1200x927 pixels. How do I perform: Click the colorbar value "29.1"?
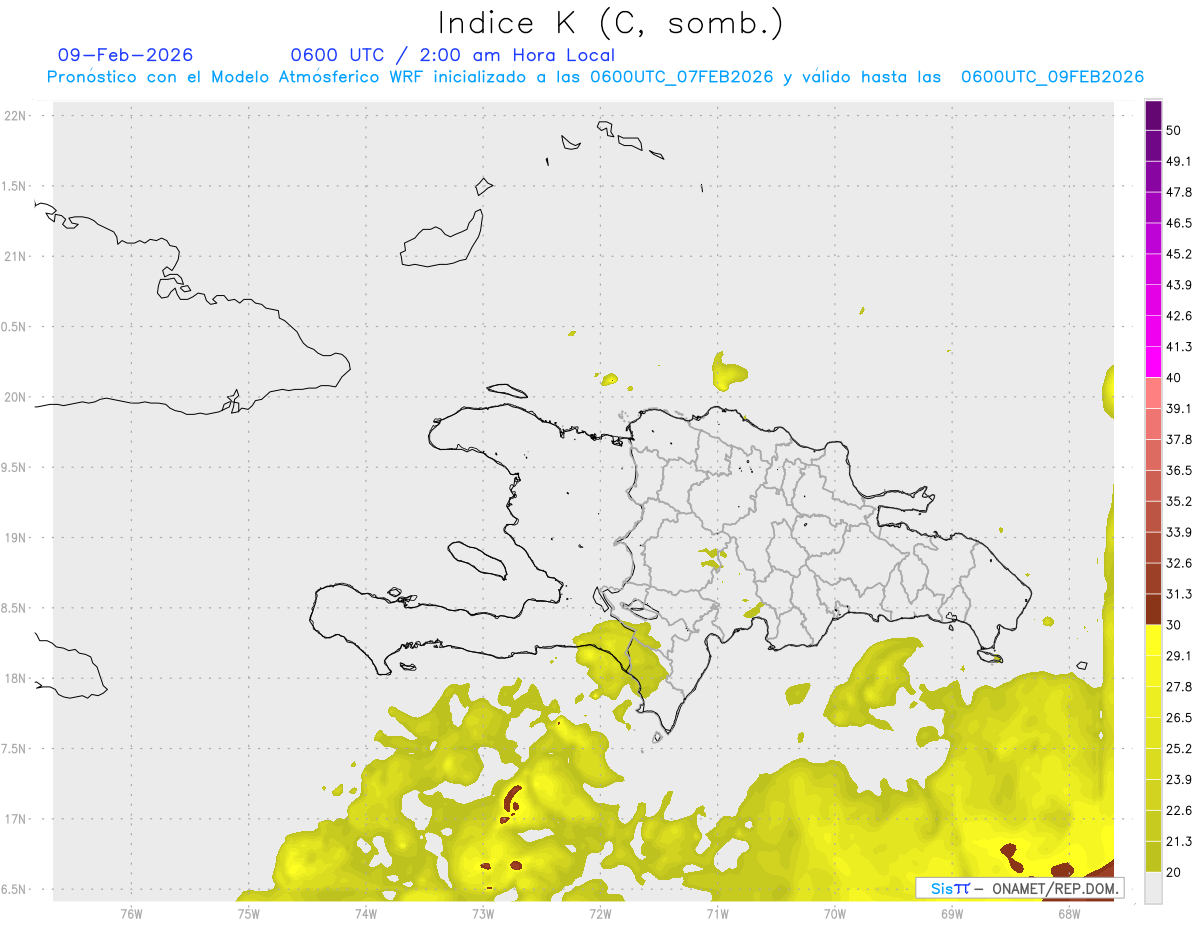coord(1179,656)
